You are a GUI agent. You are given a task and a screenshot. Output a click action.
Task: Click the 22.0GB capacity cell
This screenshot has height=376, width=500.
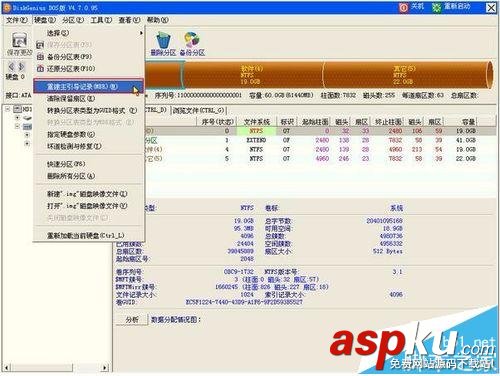coord(466,158)
